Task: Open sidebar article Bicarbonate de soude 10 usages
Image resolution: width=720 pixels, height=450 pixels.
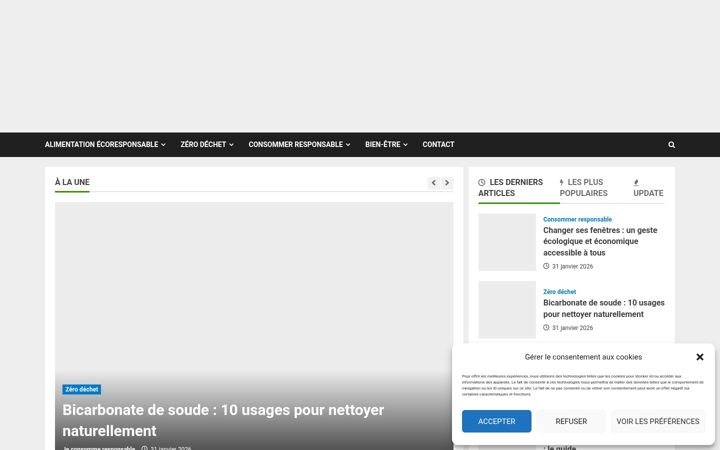Action: point(604,309)
